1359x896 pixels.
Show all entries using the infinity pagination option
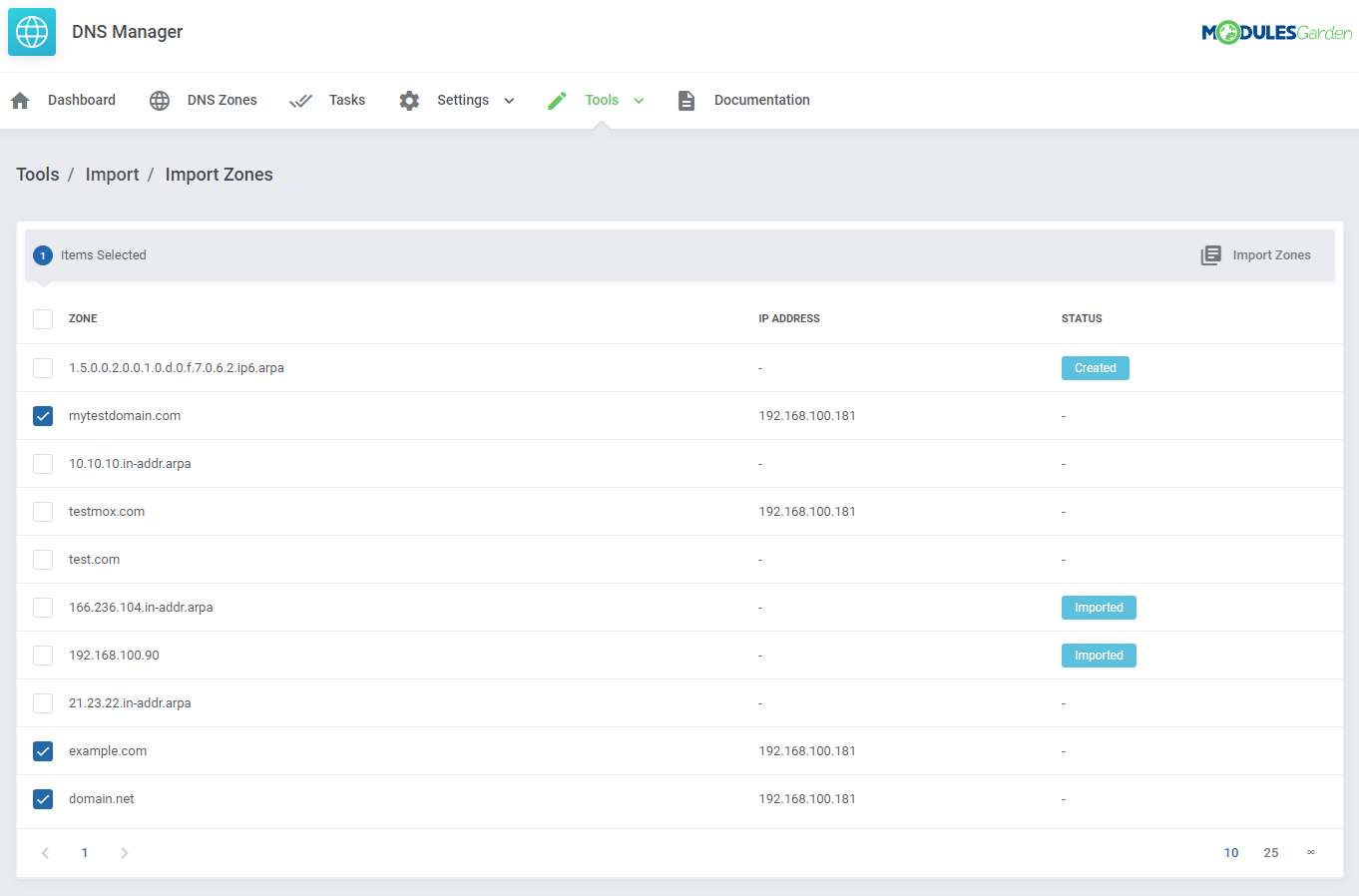[1310, 852]
